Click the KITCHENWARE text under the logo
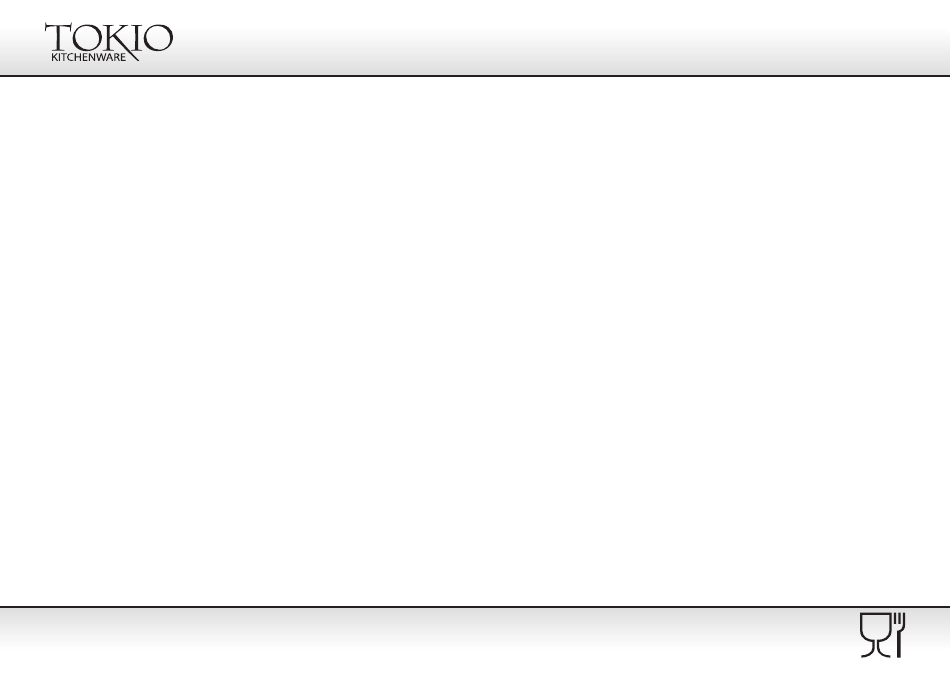The height and width of the screenshot is (674, 950). pos(88,57)
